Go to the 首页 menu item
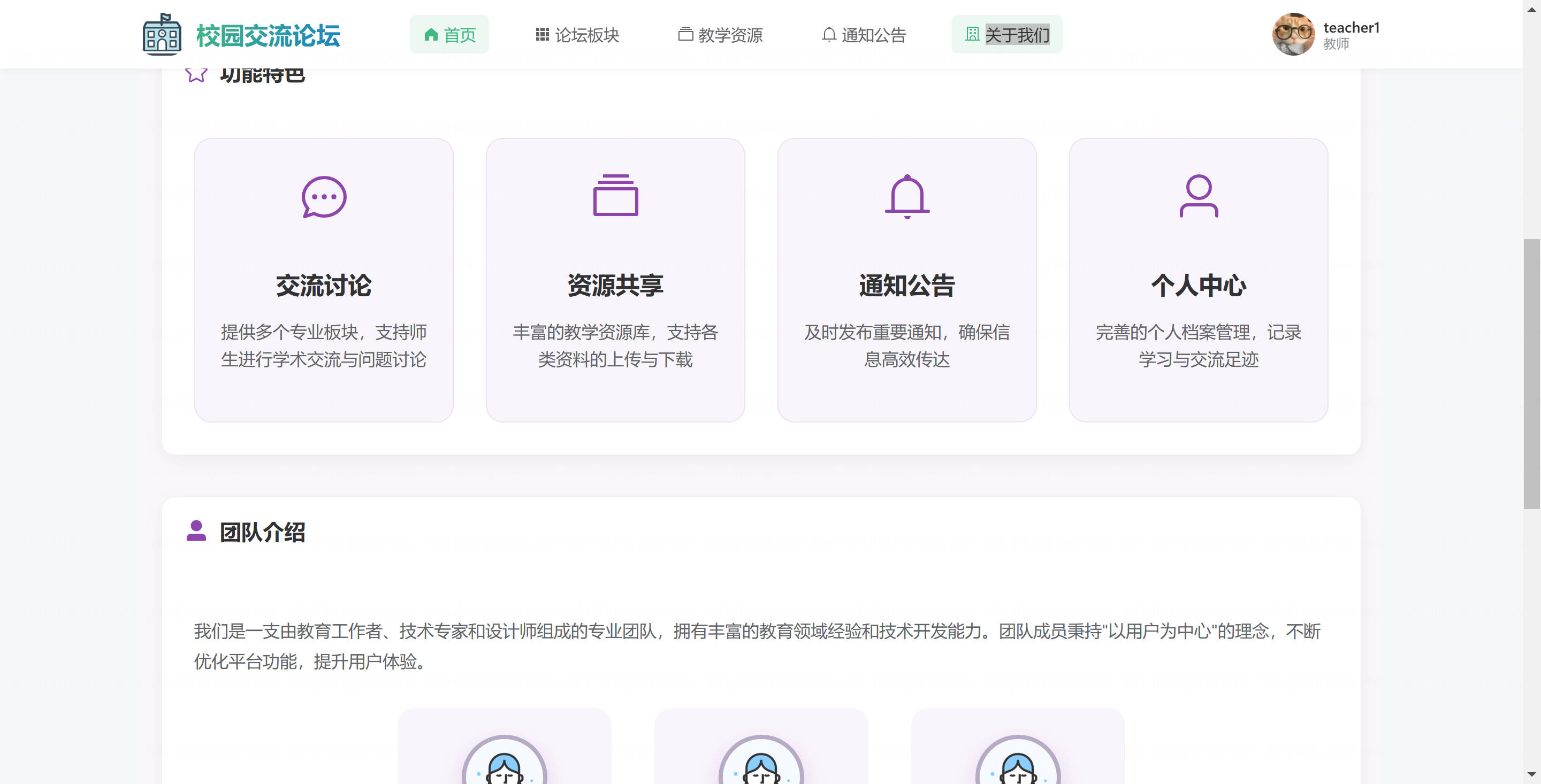1541x784 pixels. [449, 35]
